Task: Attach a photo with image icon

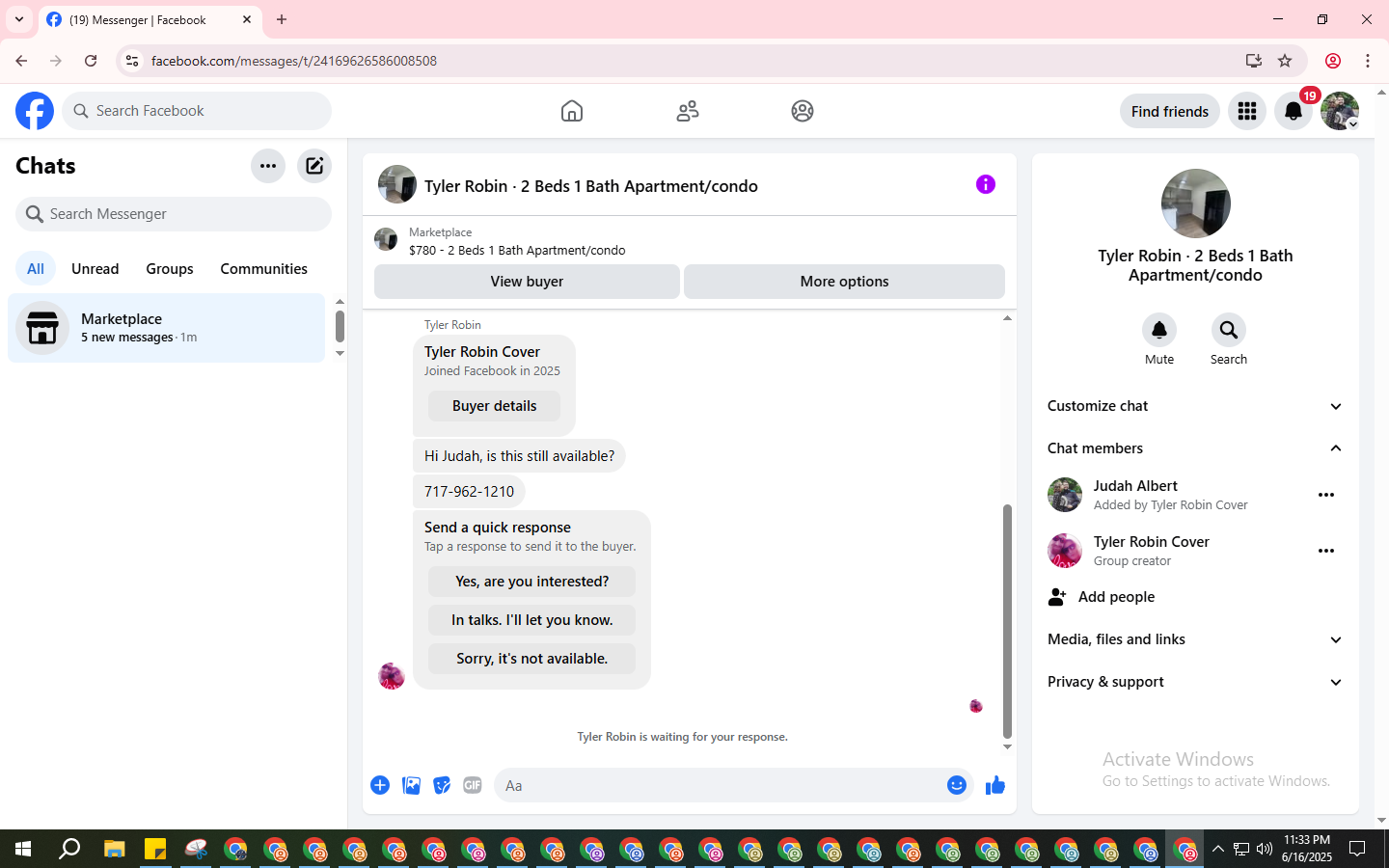Action: [x=411, y=785]
